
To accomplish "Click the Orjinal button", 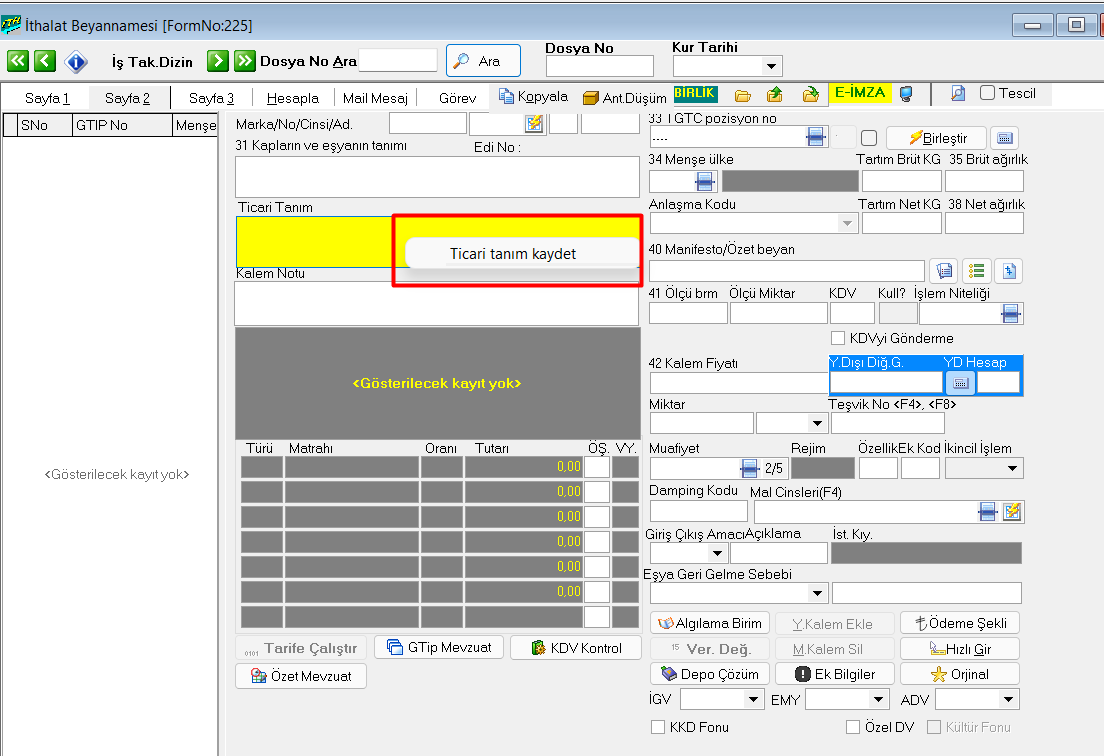I will click(960, 674).
